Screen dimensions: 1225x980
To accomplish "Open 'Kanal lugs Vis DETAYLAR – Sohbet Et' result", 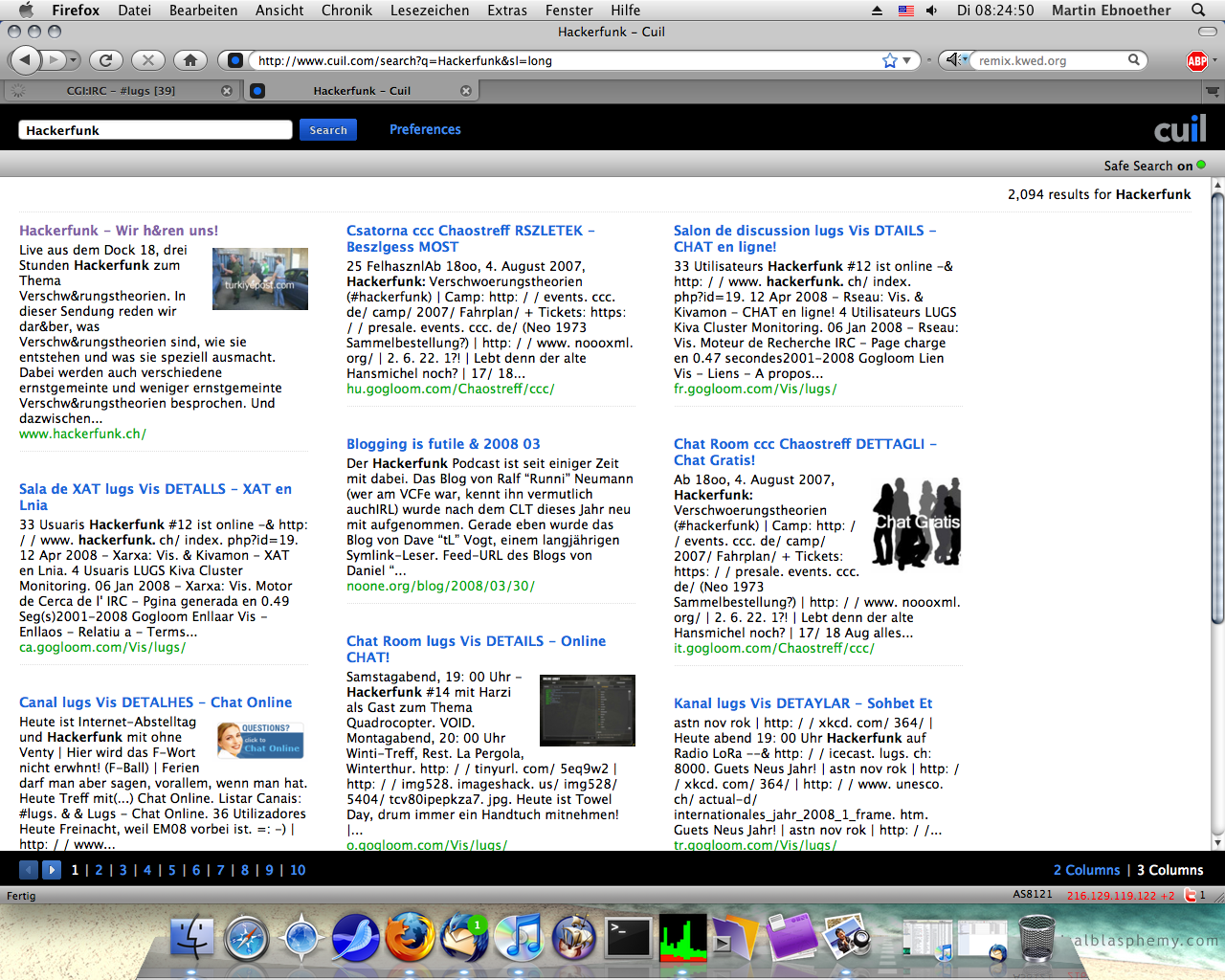I will point(803,703).
